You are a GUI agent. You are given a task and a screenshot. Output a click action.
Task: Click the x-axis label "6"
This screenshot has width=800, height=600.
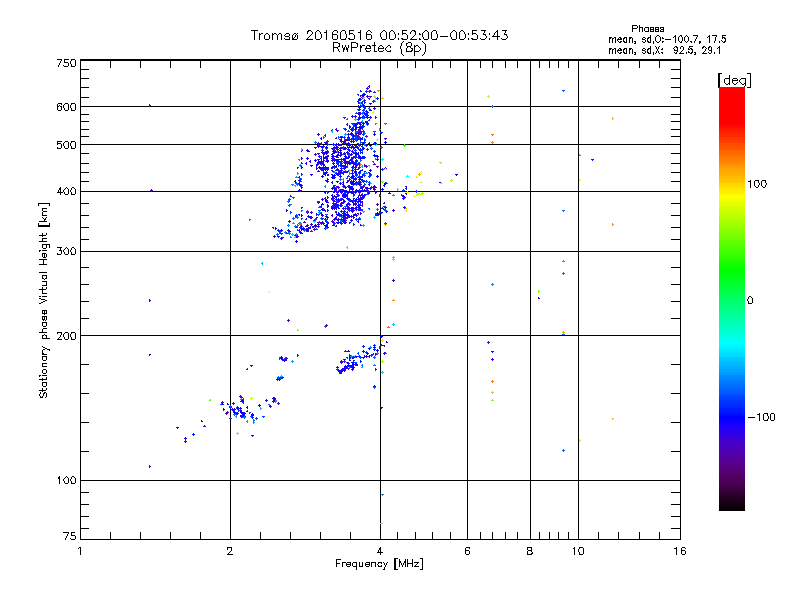[467, 551]
